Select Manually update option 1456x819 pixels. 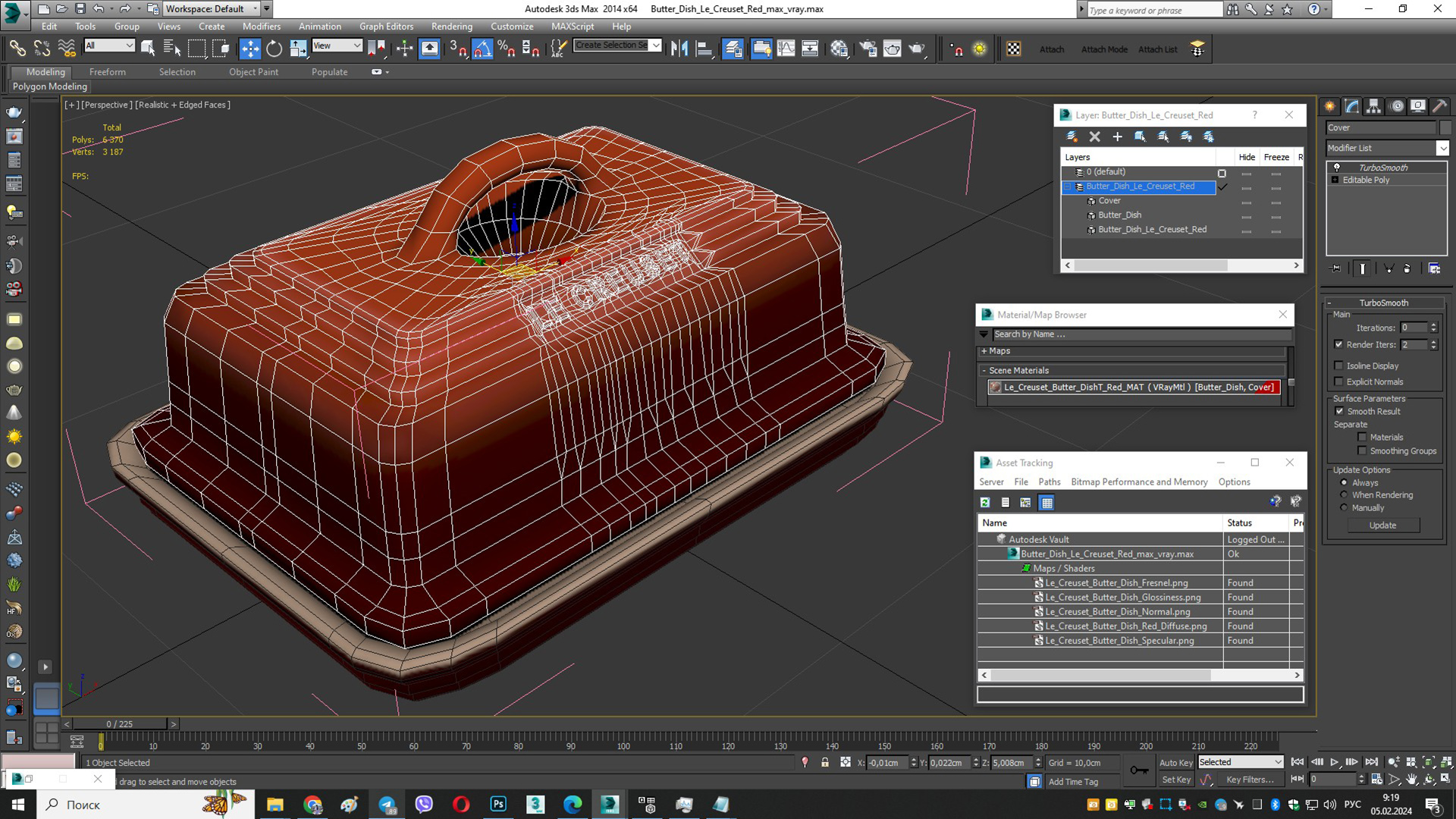point(1344,507)
